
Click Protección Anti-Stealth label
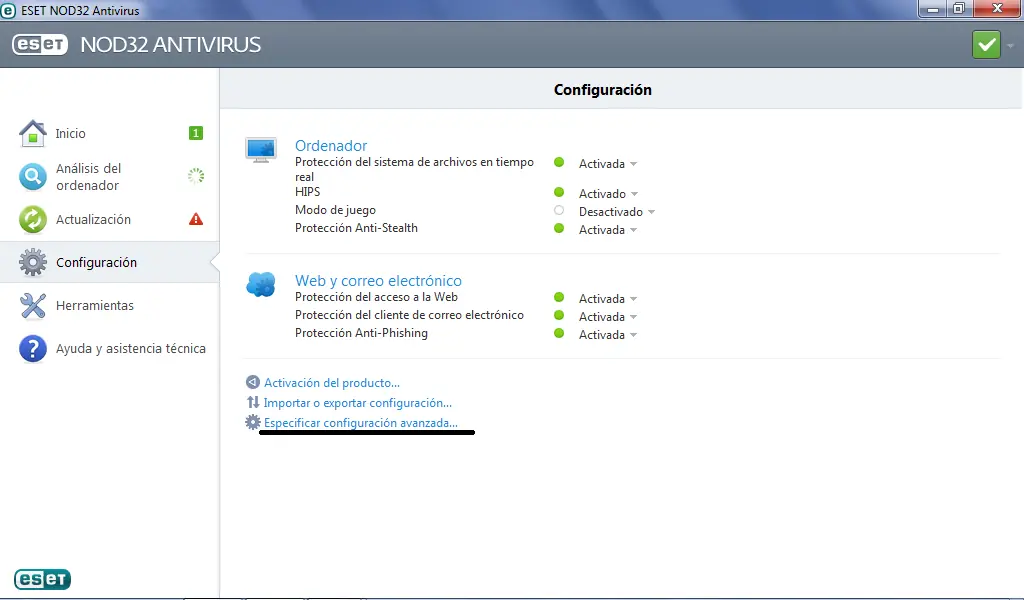(x=356, y=228)
